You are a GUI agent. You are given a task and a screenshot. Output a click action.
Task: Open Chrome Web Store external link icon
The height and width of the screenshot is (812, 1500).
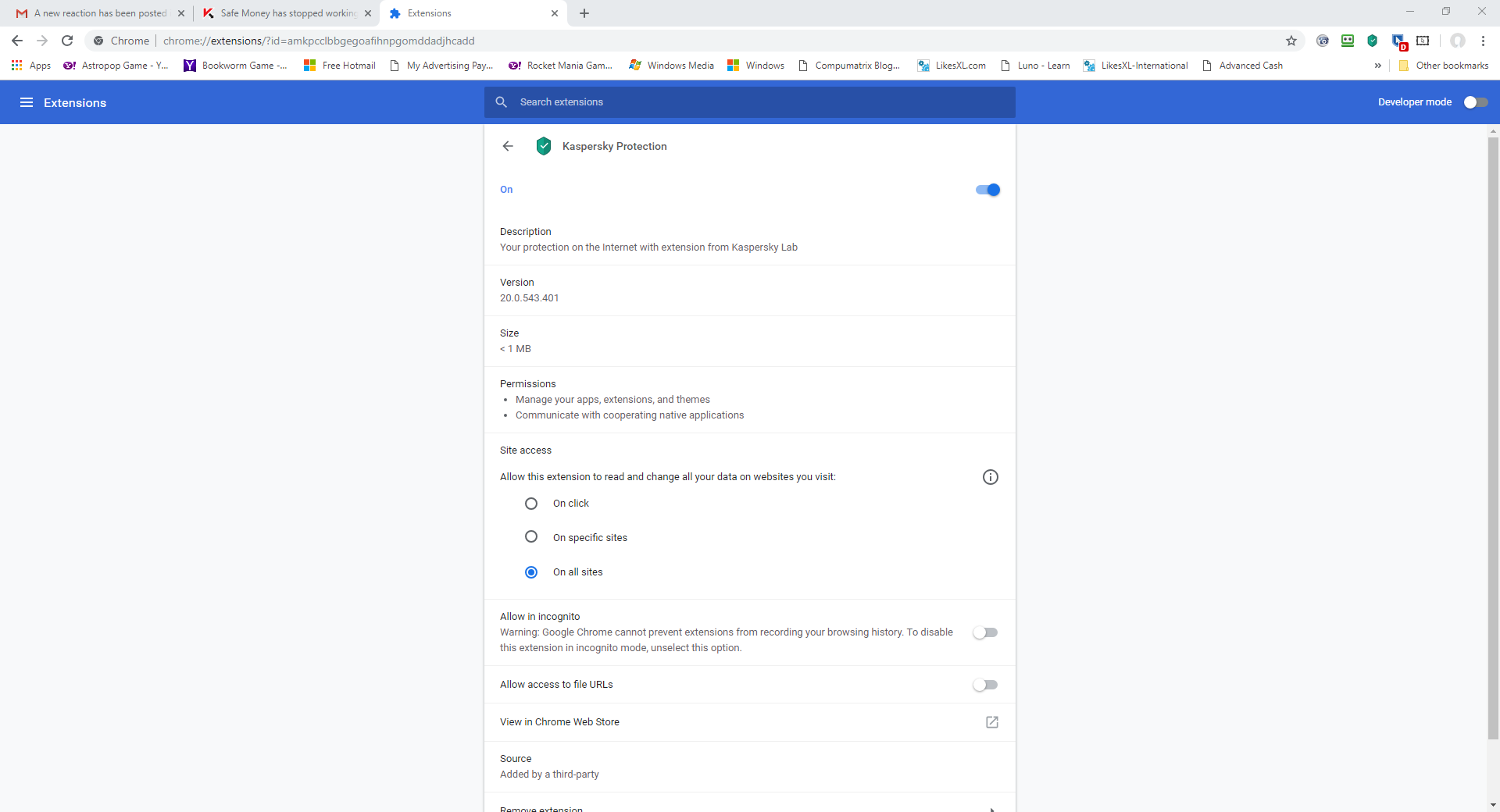(992, 722)
